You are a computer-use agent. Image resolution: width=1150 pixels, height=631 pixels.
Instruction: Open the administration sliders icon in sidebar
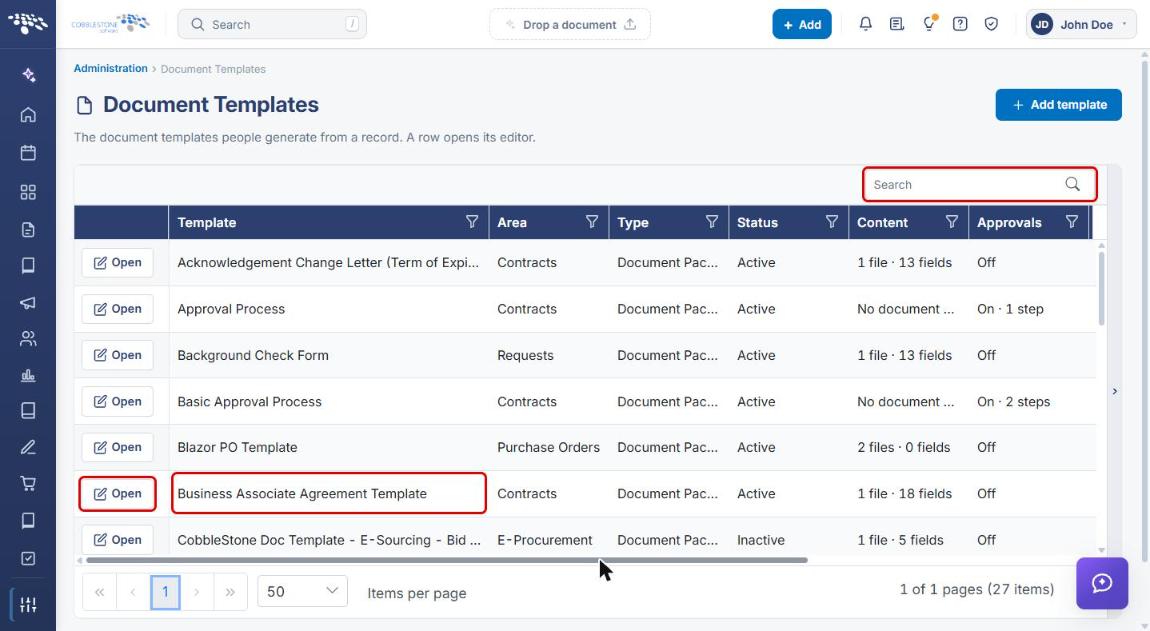tap(28, 605)
